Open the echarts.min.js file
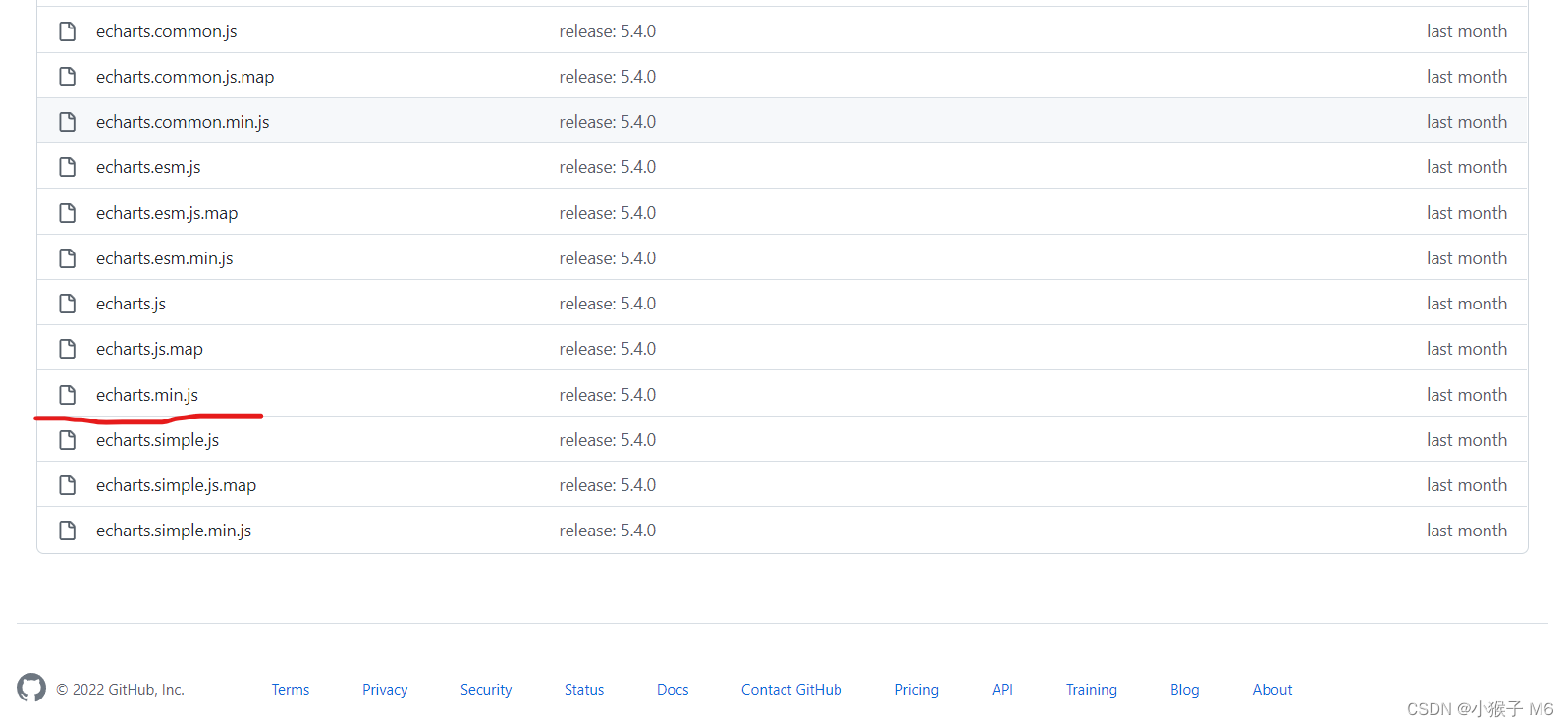Image resolution: width=1568 pixels, height=727 pixels. (x=147, y=395)
